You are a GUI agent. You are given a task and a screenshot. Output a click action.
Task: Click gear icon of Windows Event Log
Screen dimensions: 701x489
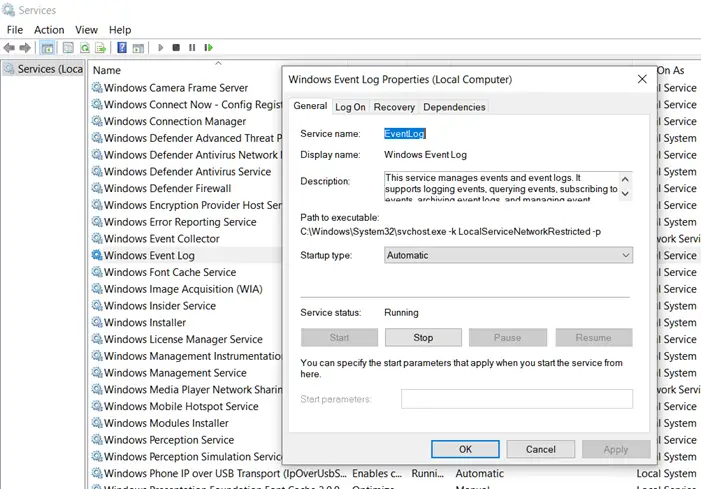[x=97, y=255]
